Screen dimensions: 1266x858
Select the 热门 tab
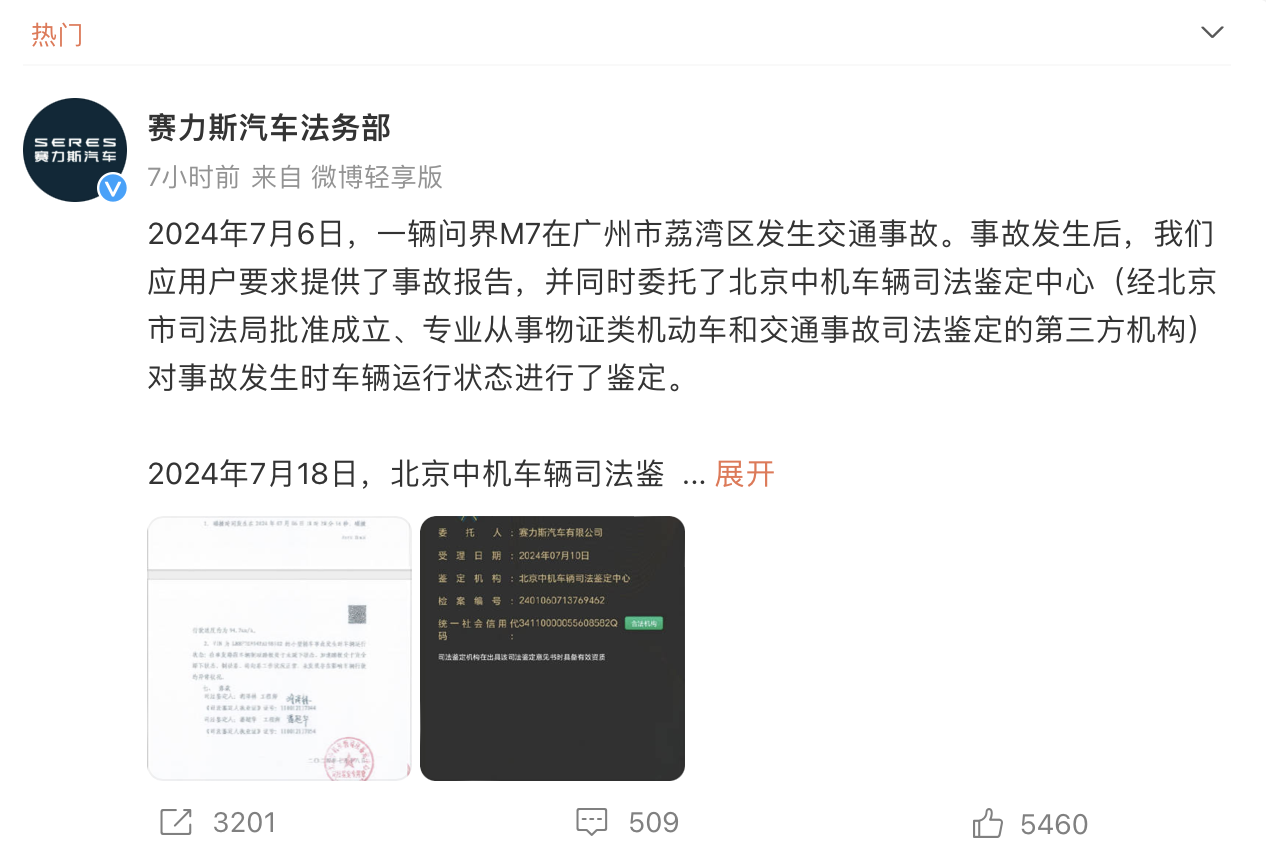57,34
